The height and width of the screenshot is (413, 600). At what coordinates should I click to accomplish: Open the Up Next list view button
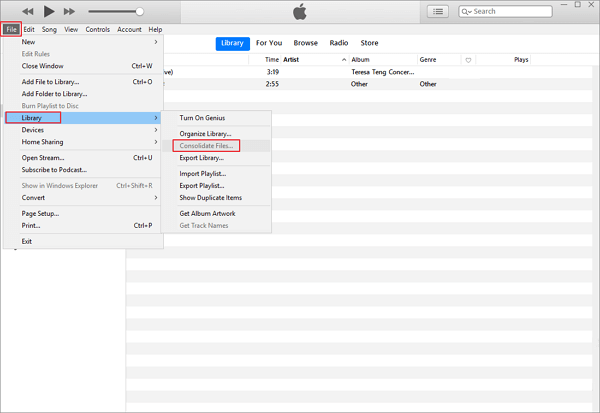(x=438, y=11)
